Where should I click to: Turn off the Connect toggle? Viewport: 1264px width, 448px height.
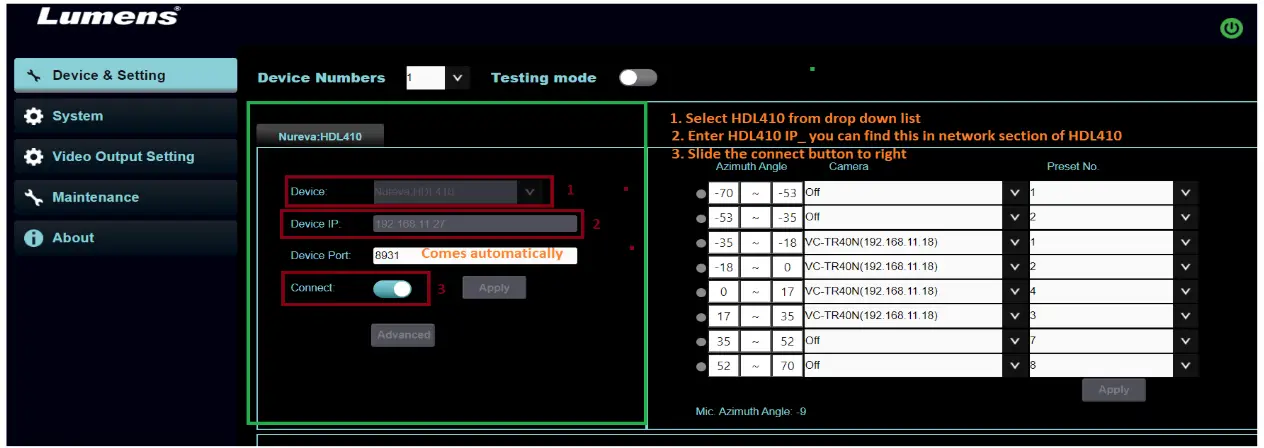392,288
